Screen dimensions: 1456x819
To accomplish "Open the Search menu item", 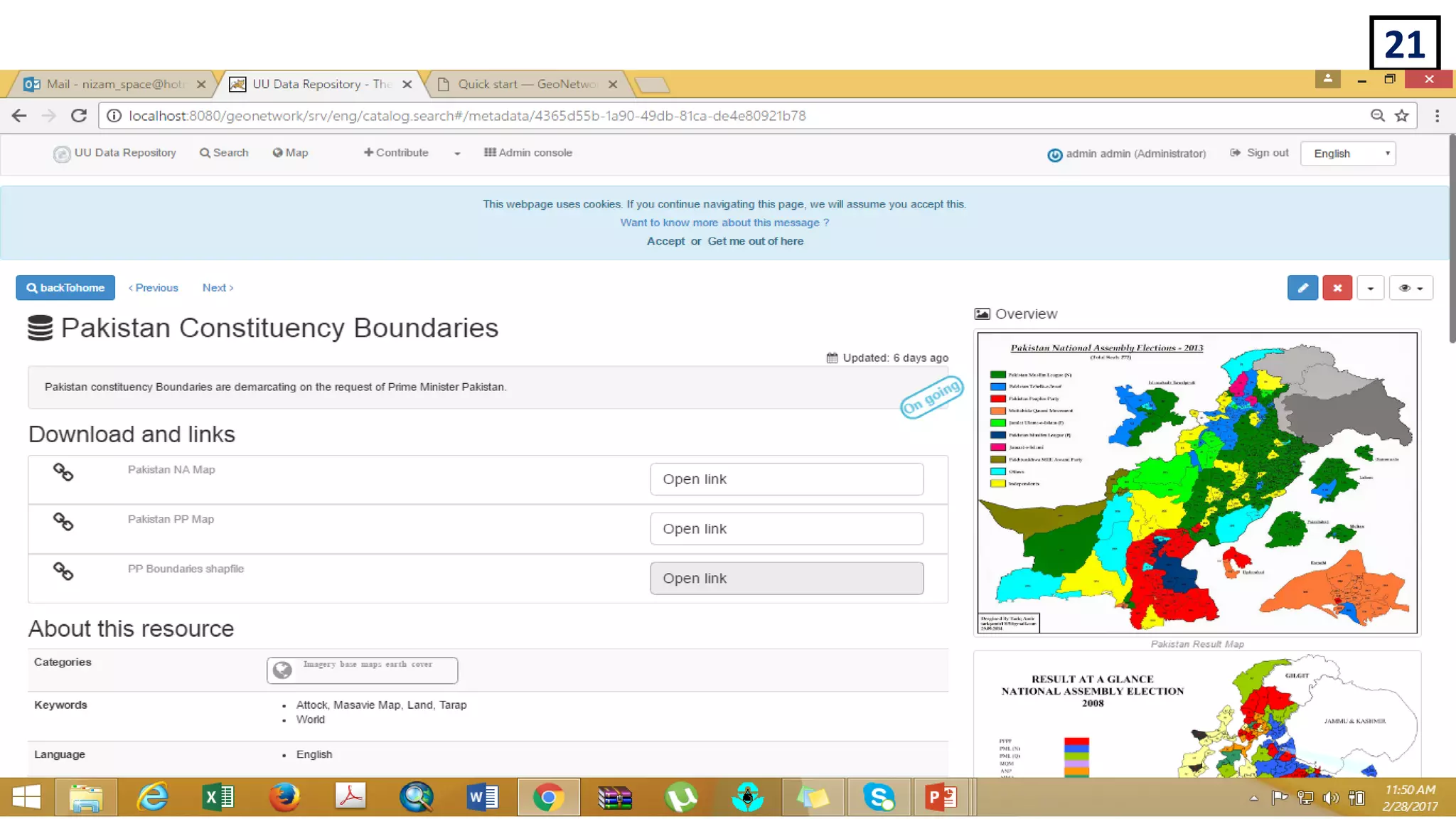I will click(224, 153).
